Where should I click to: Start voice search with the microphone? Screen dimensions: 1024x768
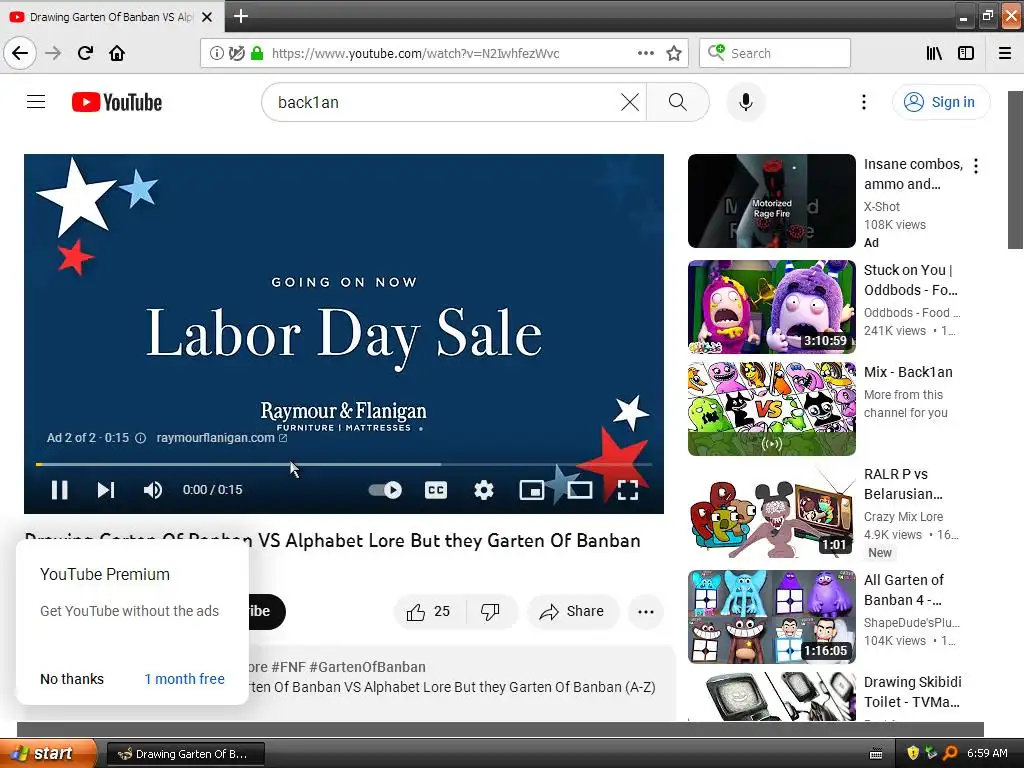745,102
